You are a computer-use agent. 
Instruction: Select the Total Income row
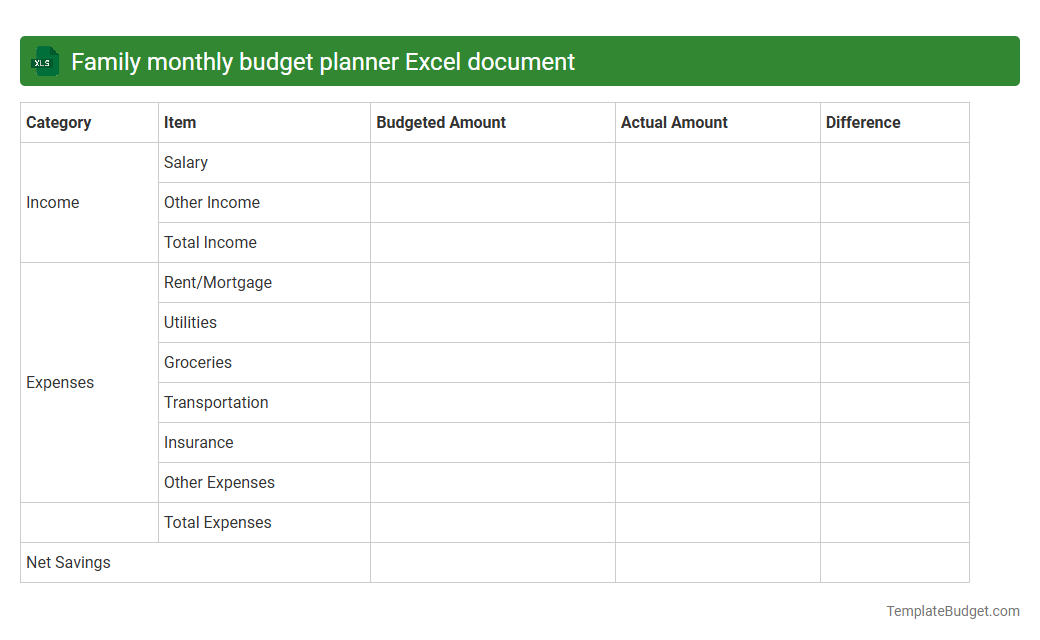click(210, 242)
